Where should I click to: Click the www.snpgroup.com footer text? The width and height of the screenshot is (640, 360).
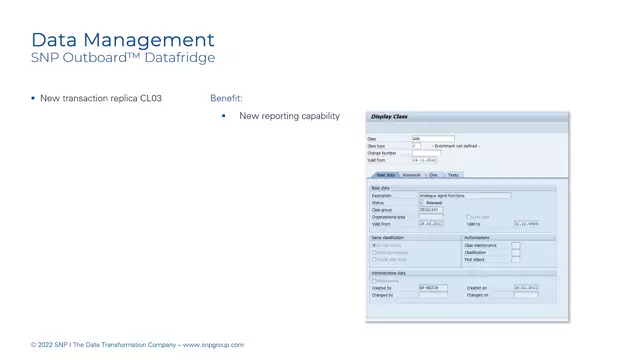(x=213, y=345)
